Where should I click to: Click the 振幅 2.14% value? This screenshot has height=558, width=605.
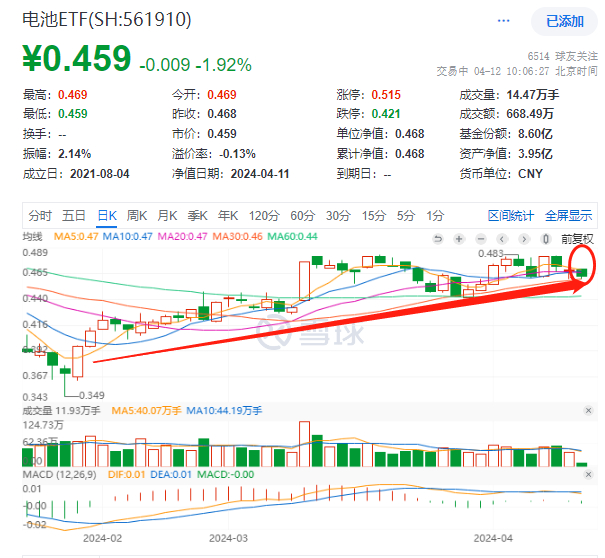tap(74, 154)
